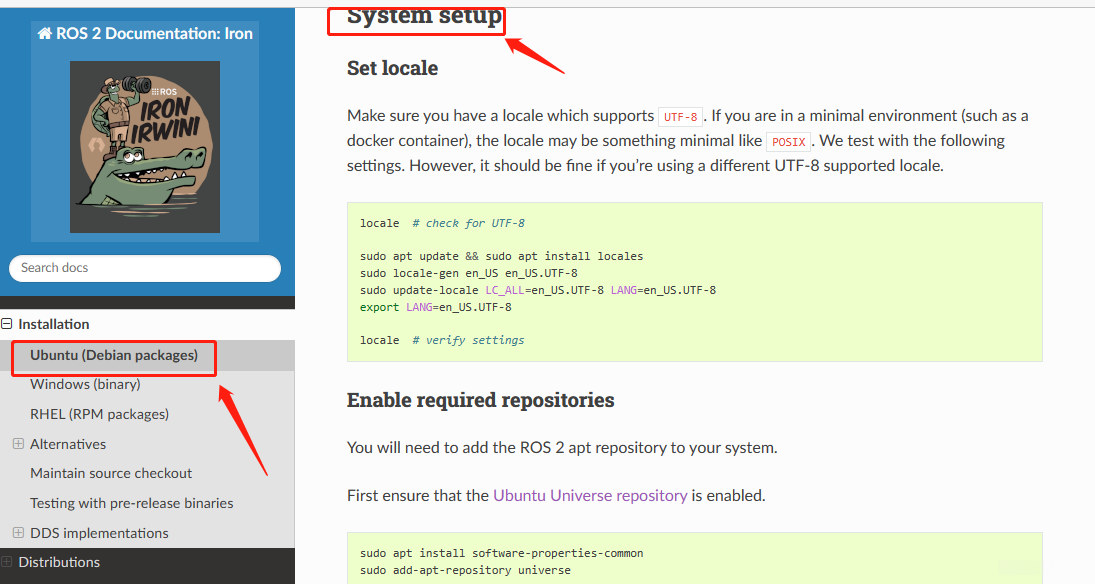Click 'sudo apt install software-properties-common' line
The height and width of the screenshot is (584, 1095).
pos(501,553)
